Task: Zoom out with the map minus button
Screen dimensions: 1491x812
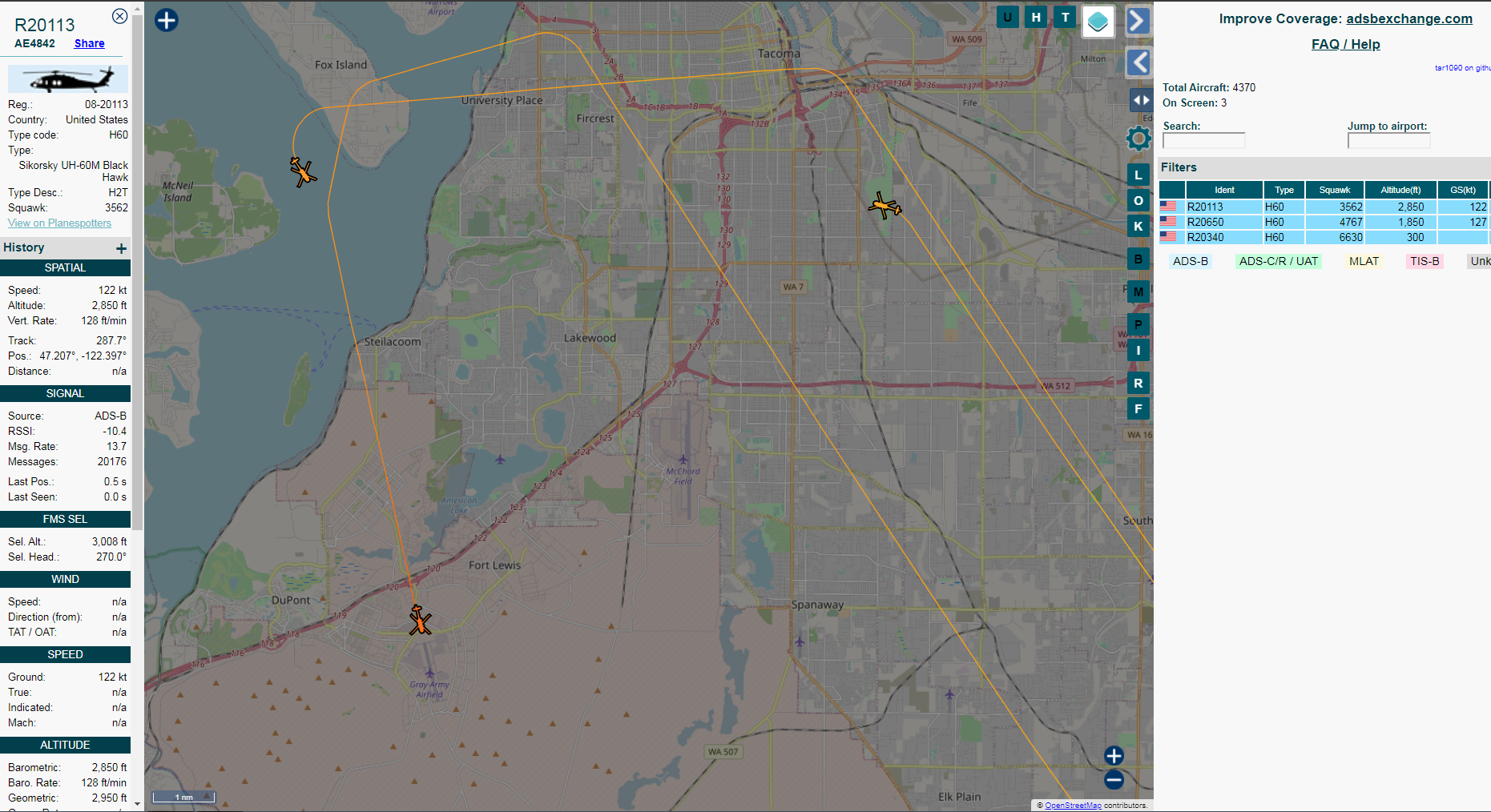Action: pos(1114,779)
